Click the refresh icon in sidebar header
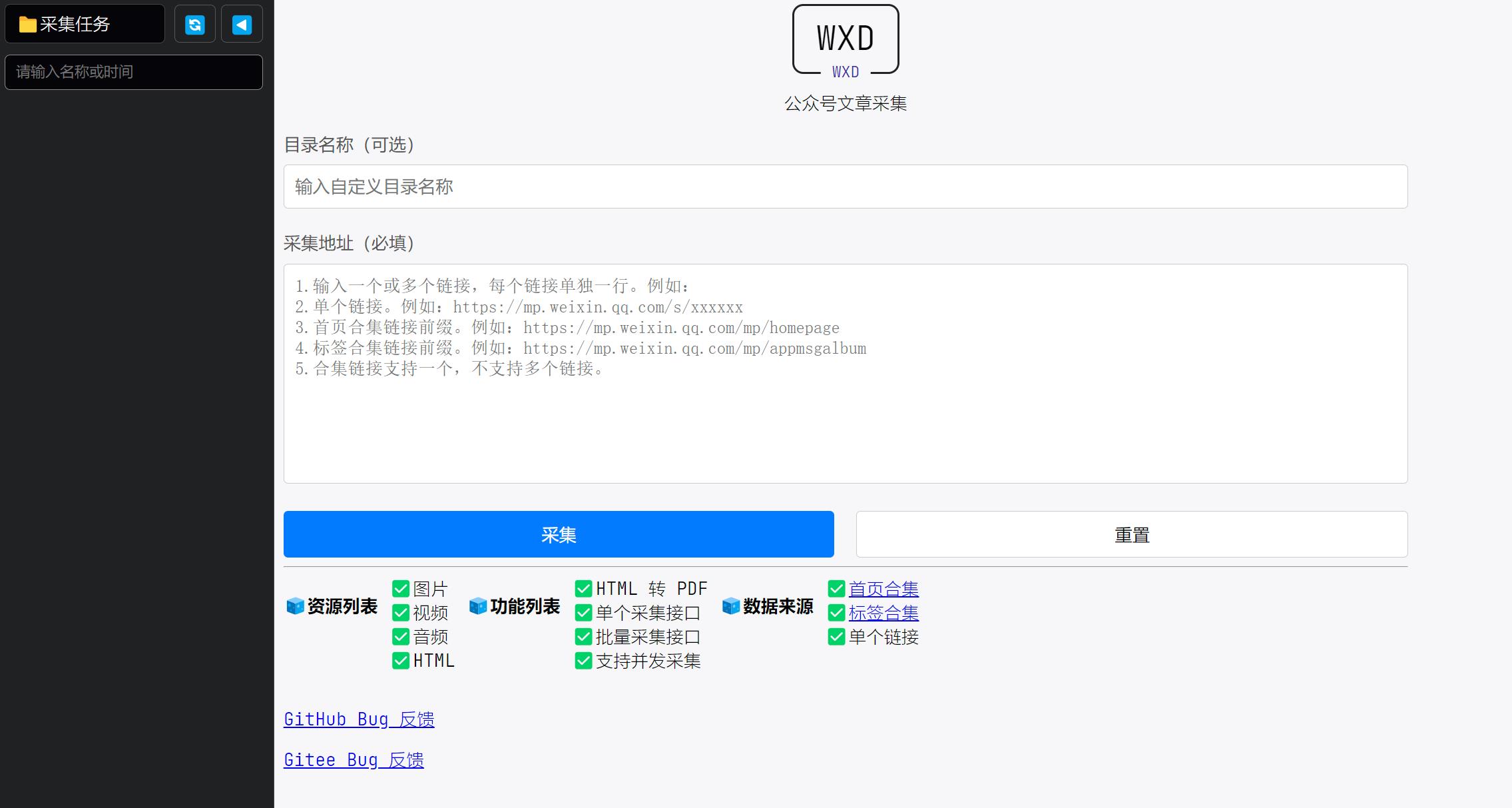This screenshot has height=808, width=1512. coord(195,25)
